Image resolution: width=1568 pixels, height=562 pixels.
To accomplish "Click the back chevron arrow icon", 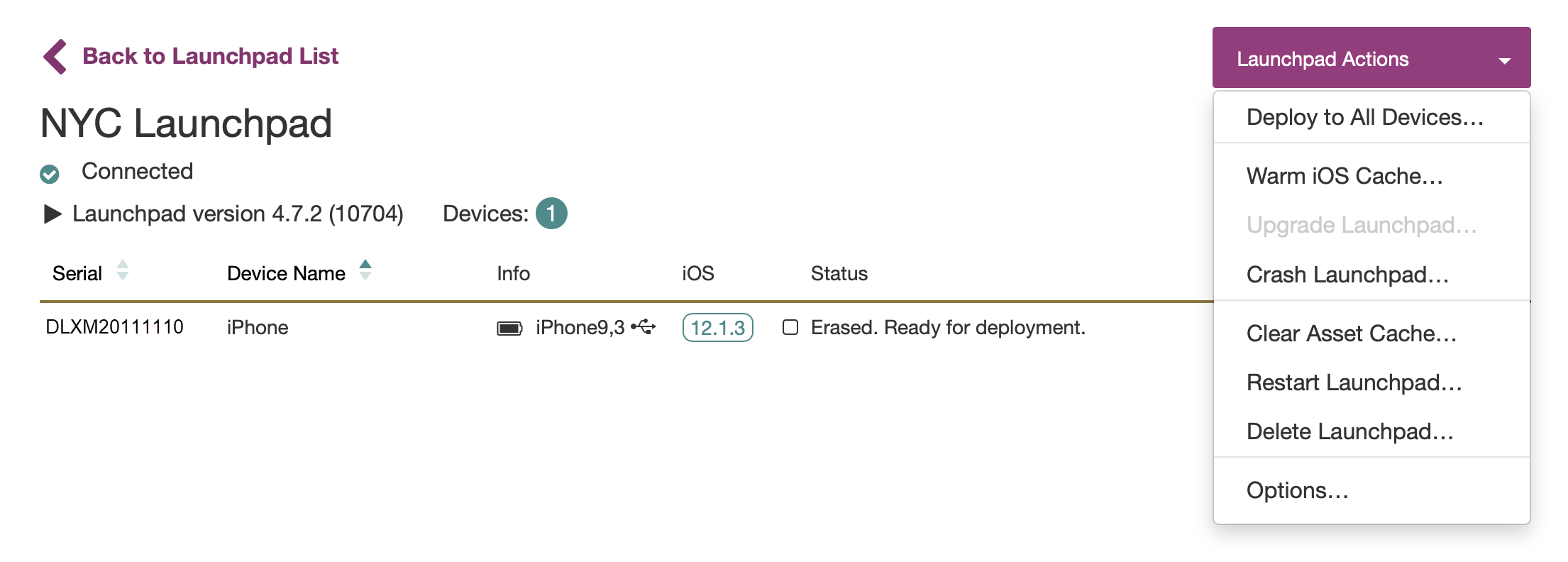I will tap(55, 57).
